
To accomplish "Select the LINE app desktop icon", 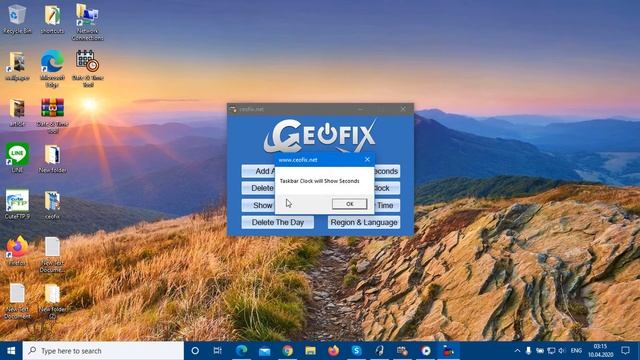I will point(17,158).
